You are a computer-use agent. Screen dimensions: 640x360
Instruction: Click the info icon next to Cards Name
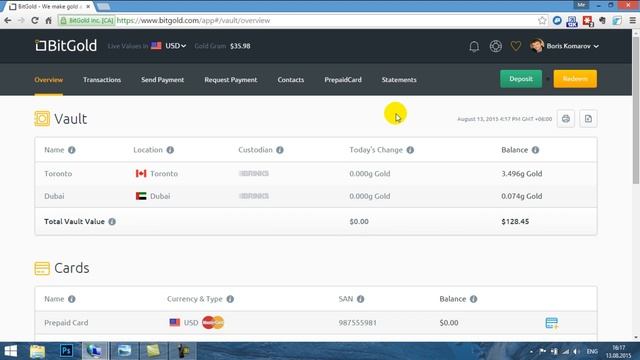point(71,299)
